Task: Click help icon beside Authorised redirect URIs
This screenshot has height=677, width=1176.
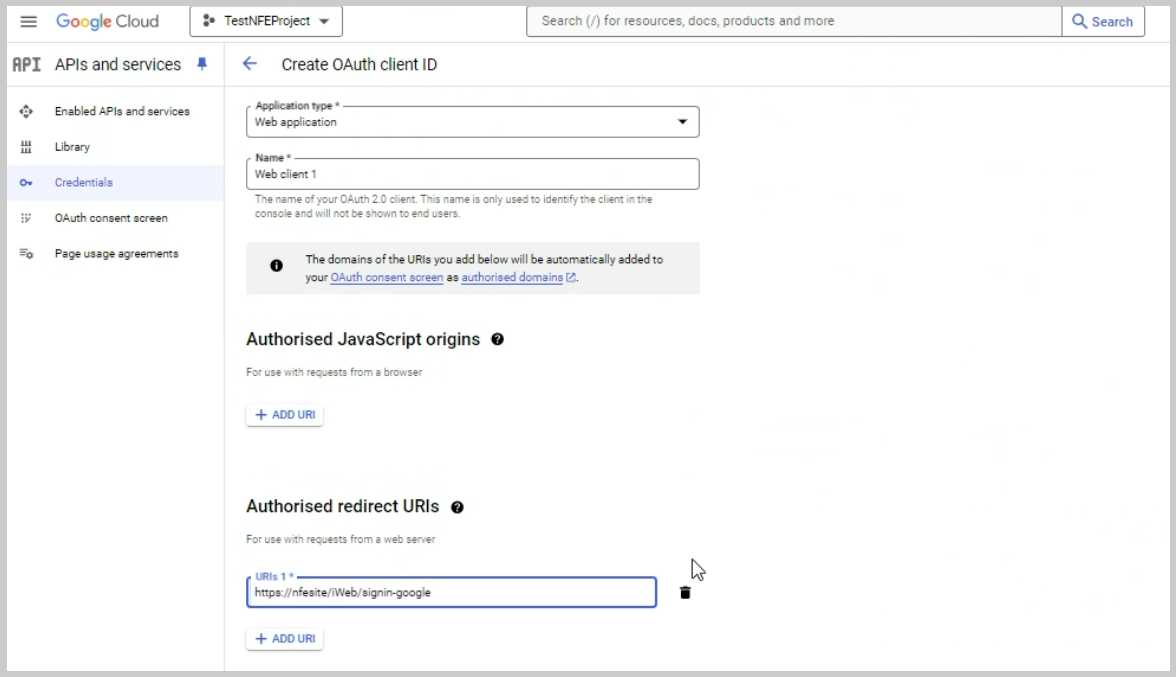Action: [x=457, y=508]
